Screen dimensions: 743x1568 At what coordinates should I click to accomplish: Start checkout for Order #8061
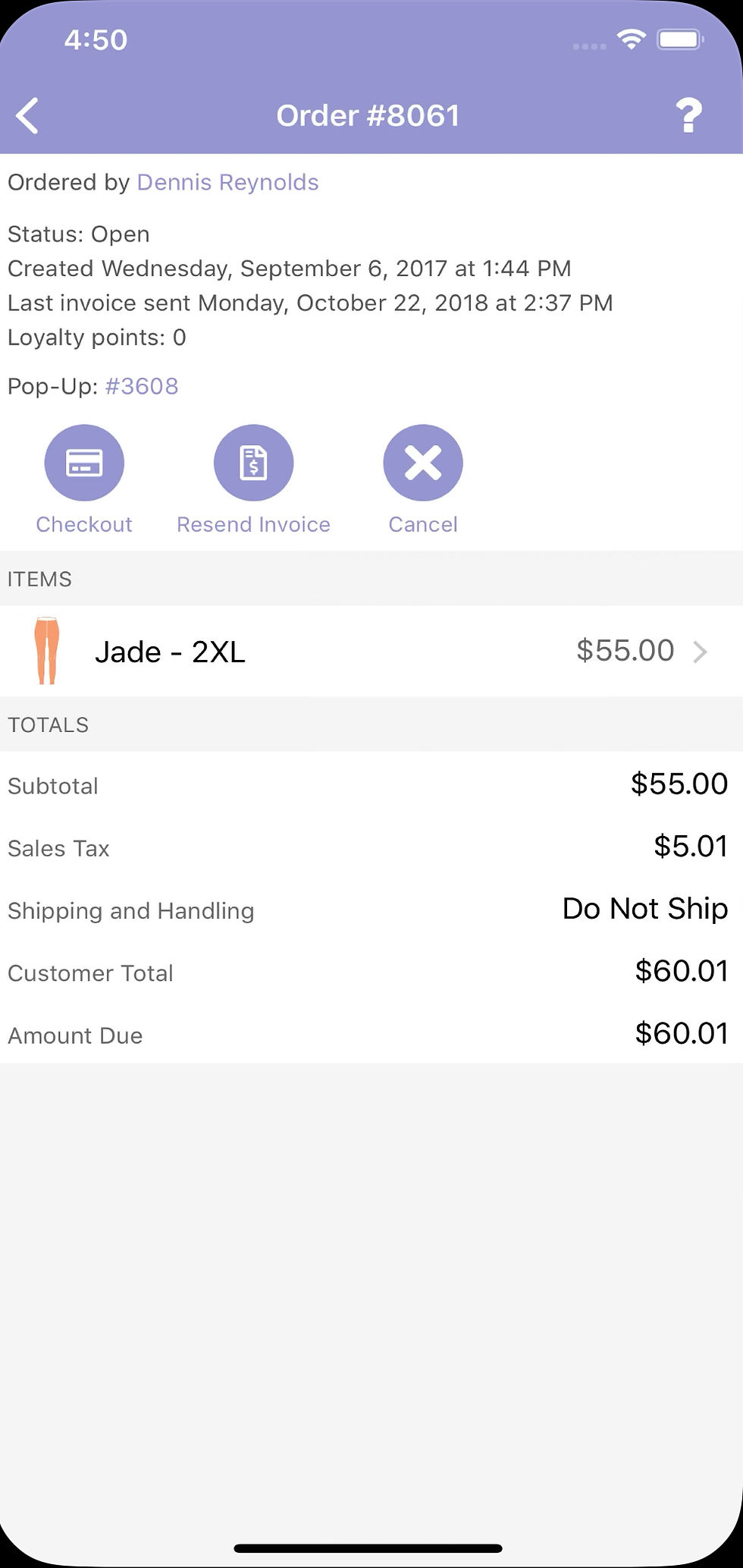(84, 478)
